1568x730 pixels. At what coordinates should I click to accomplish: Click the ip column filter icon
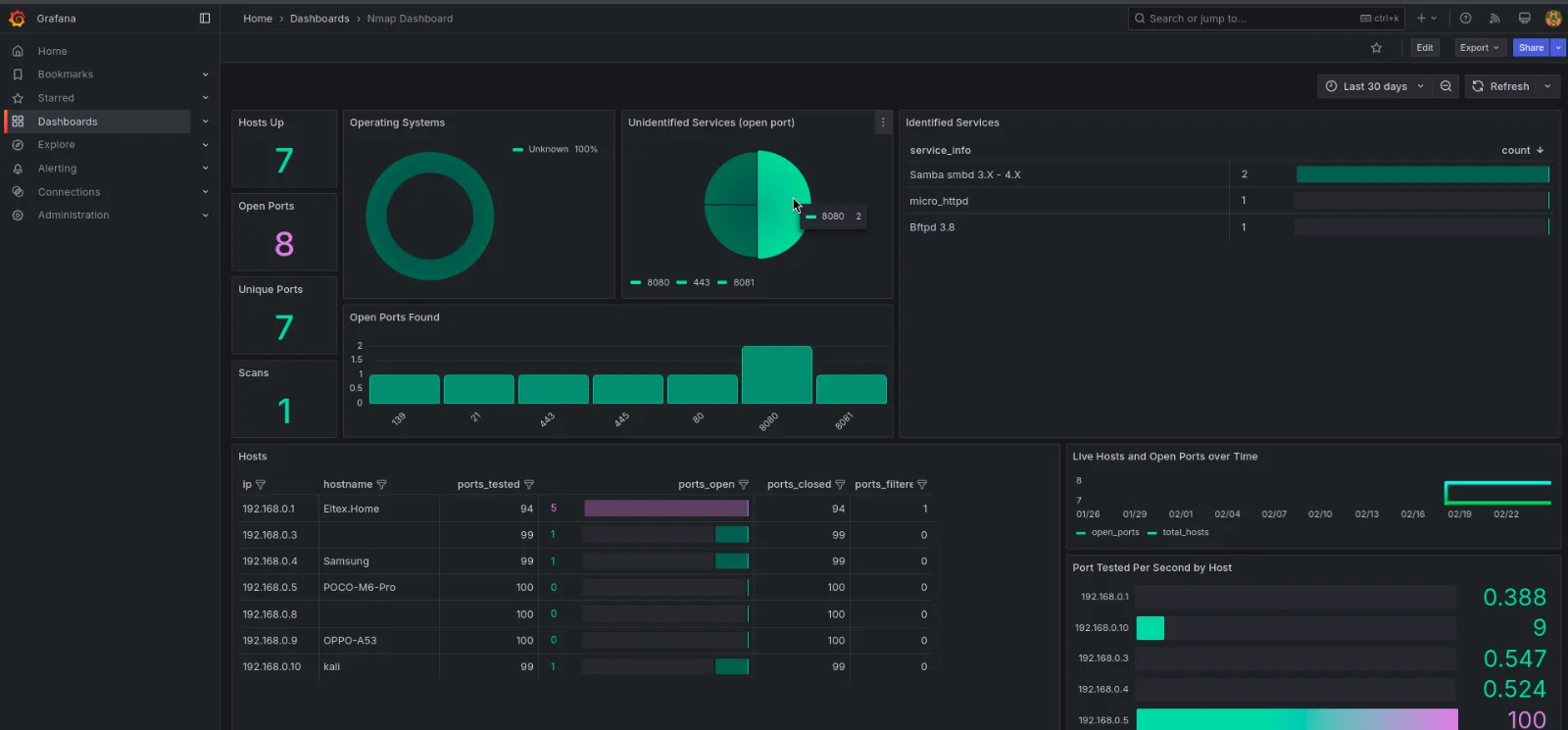tap(261, 485)
